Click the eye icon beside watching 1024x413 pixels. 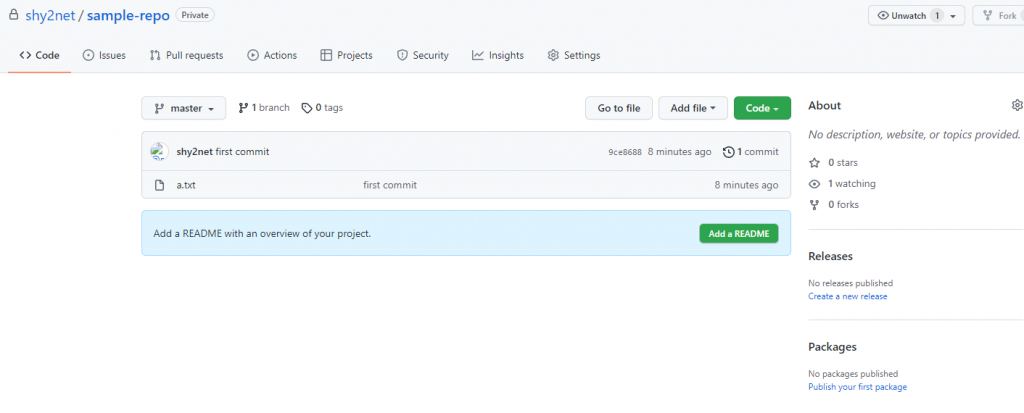[x=814, y=184]
